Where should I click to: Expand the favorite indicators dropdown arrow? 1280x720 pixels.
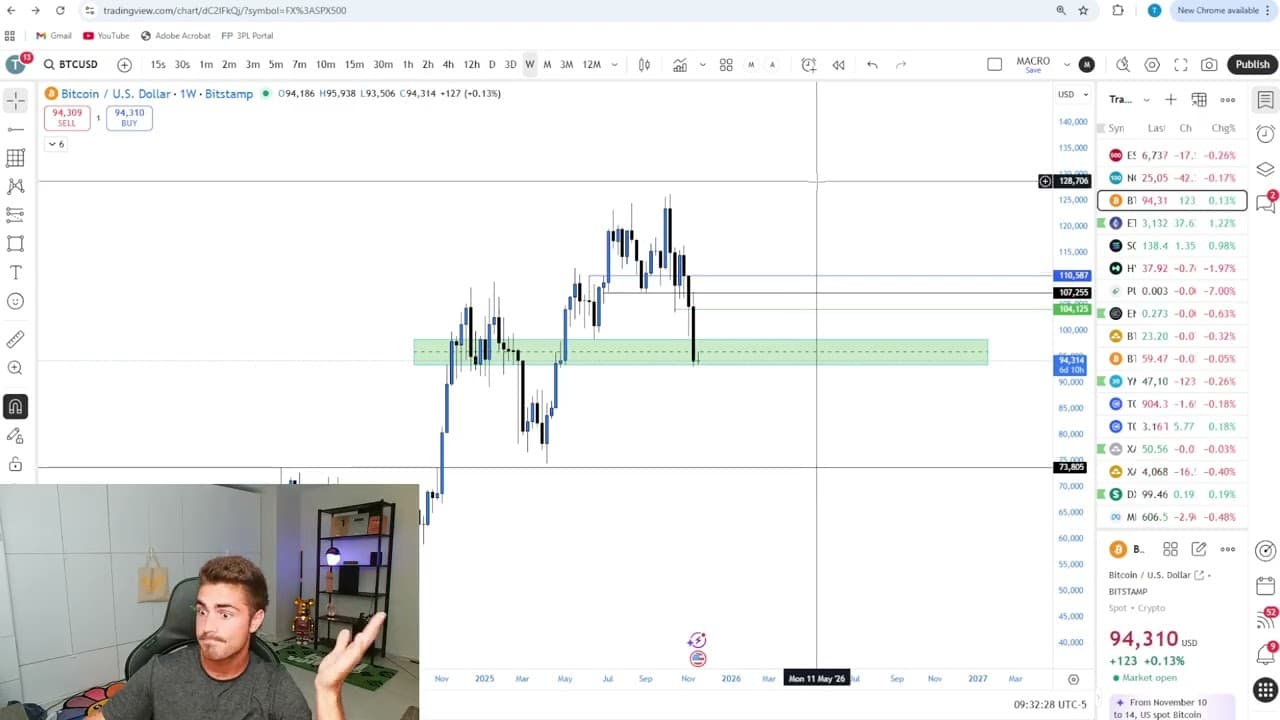702,65
